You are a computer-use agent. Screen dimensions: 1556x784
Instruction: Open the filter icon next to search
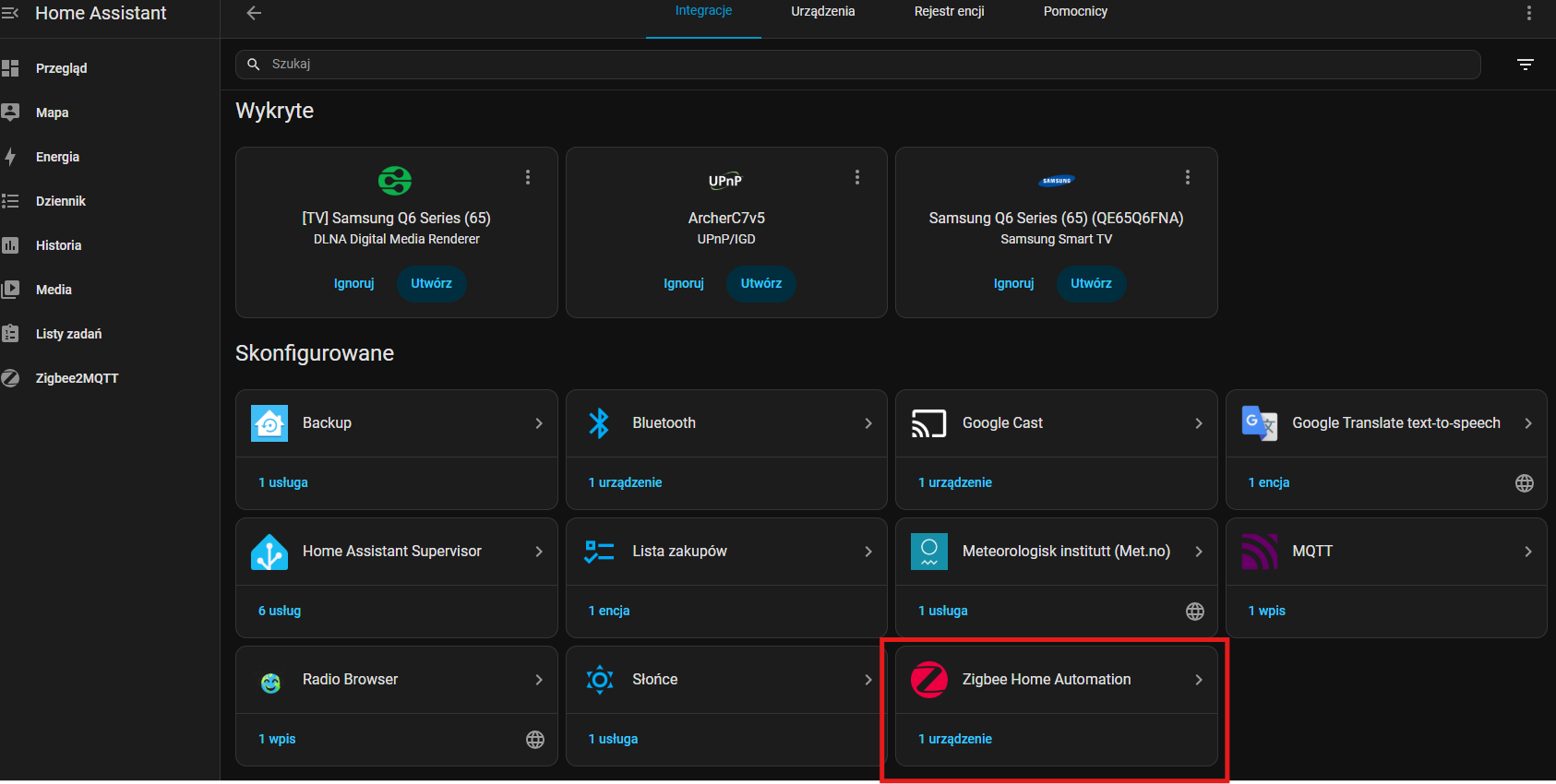(1525, 65)
